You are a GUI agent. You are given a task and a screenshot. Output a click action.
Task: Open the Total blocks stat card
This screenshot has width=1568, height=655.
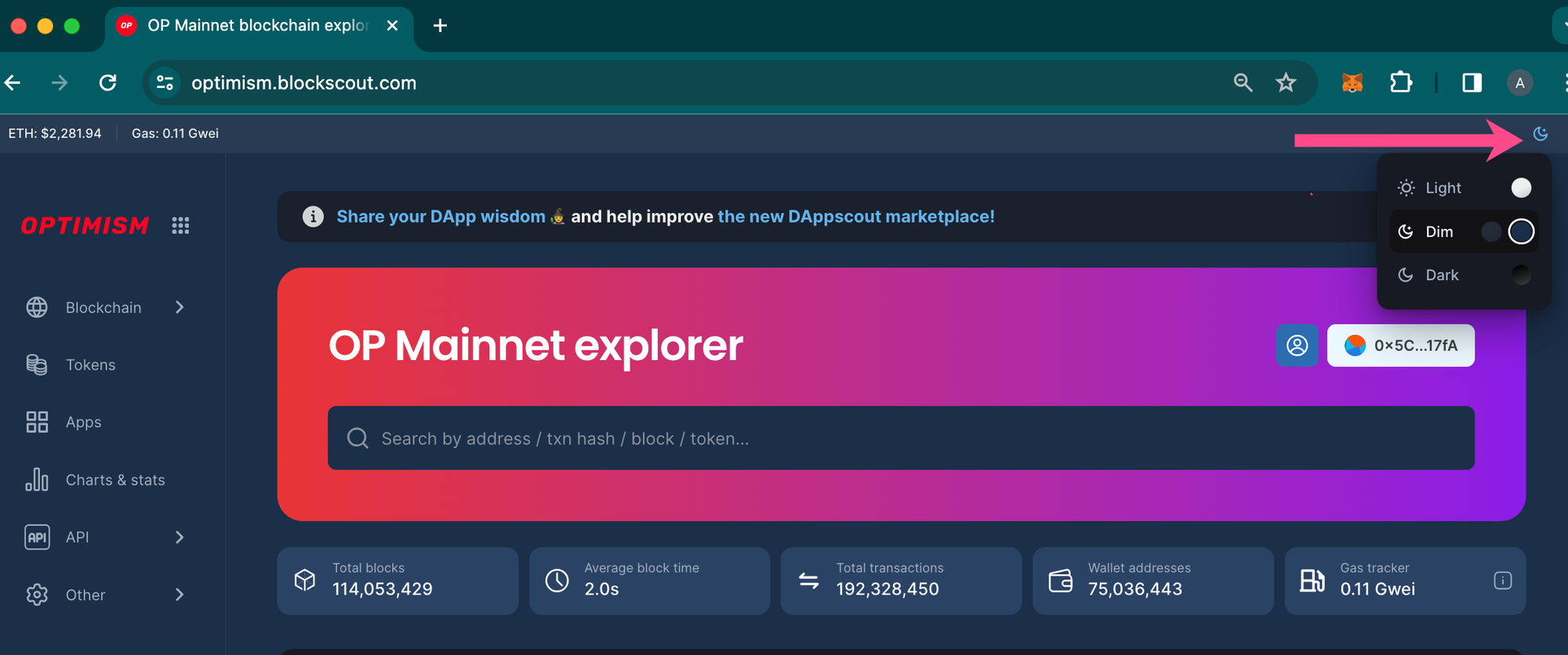[397, 580]
